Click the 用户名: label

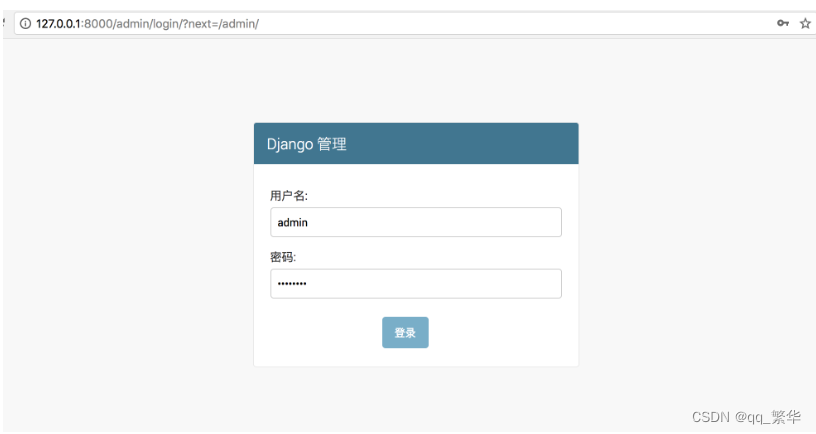pyautogui.click(x=289, y=196)
